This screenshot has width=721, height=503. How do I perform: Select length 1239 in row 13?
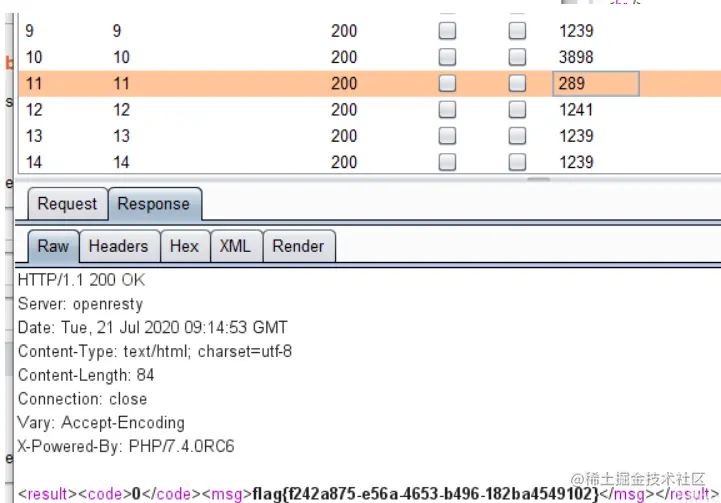click(576, 136)
